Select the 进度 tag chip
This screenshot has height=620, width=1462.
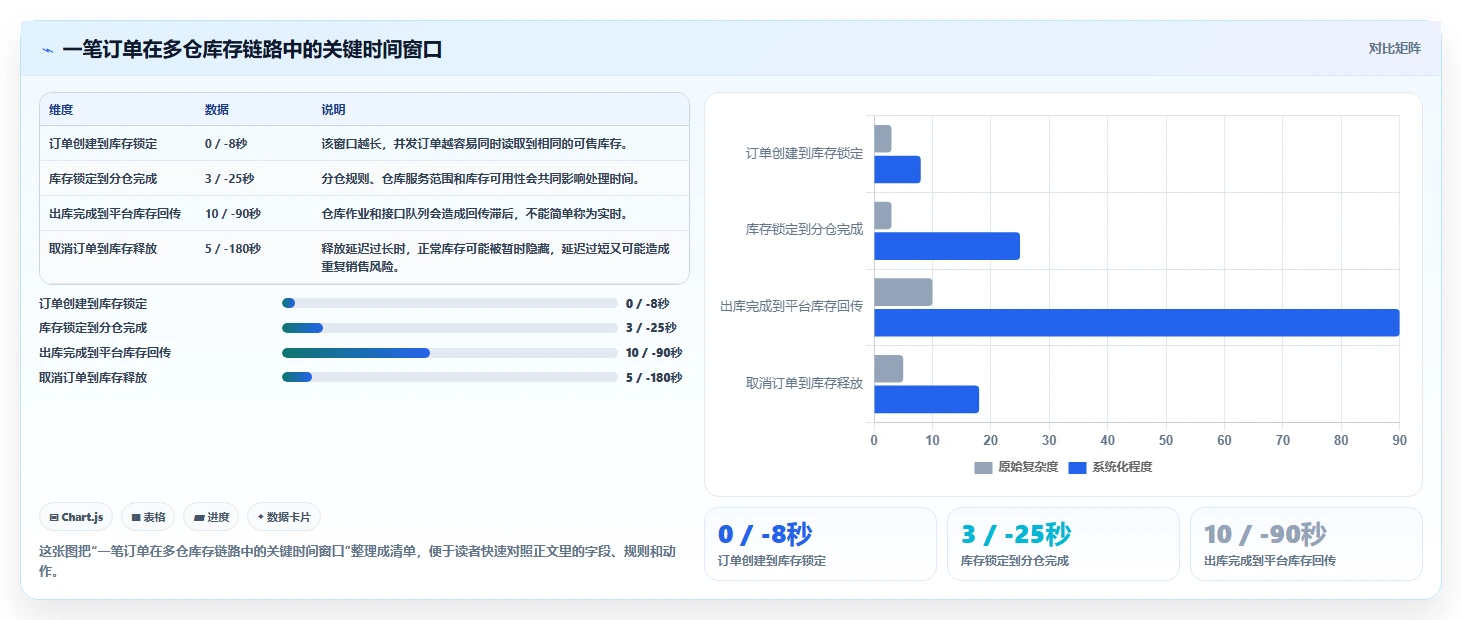[x=211, y=517]
